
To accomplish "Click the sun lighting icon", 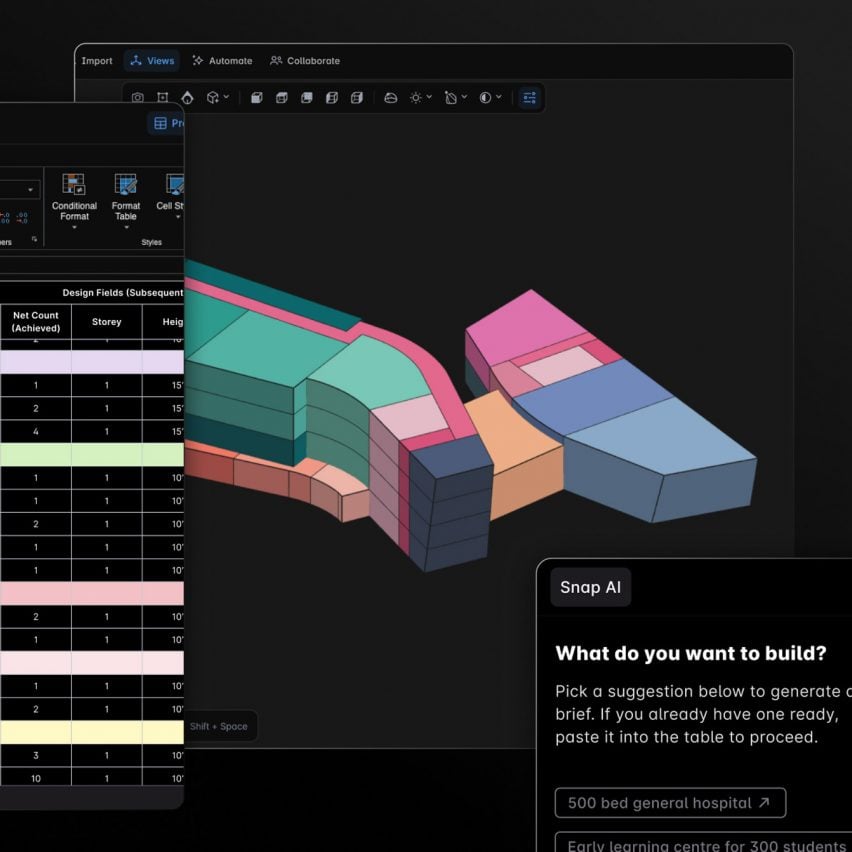I will coord(416,97).
